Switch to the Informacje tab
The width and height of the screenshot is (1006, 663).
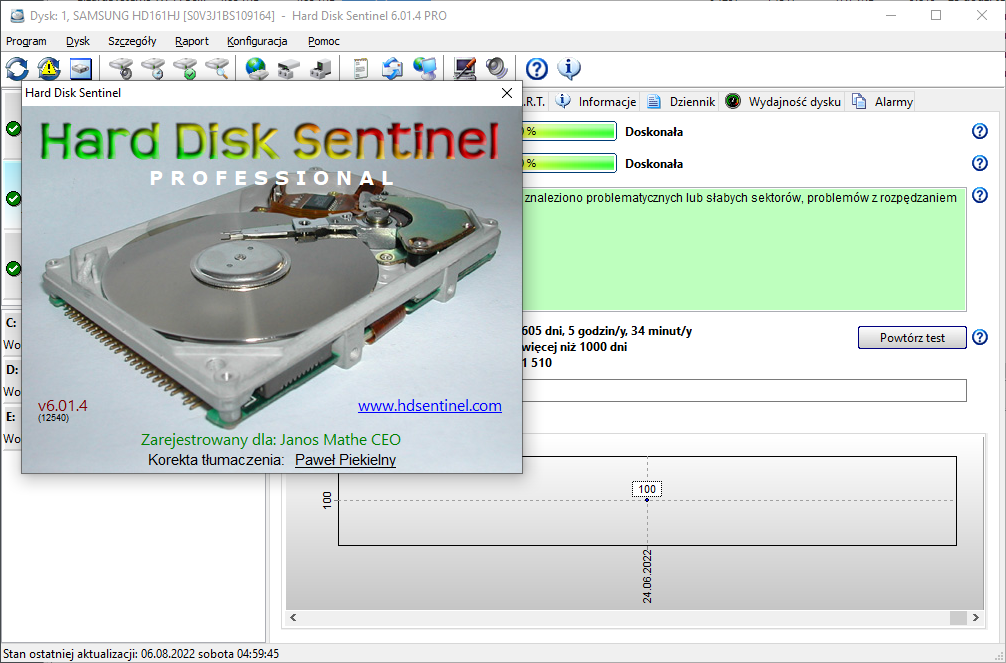[597, 101]
